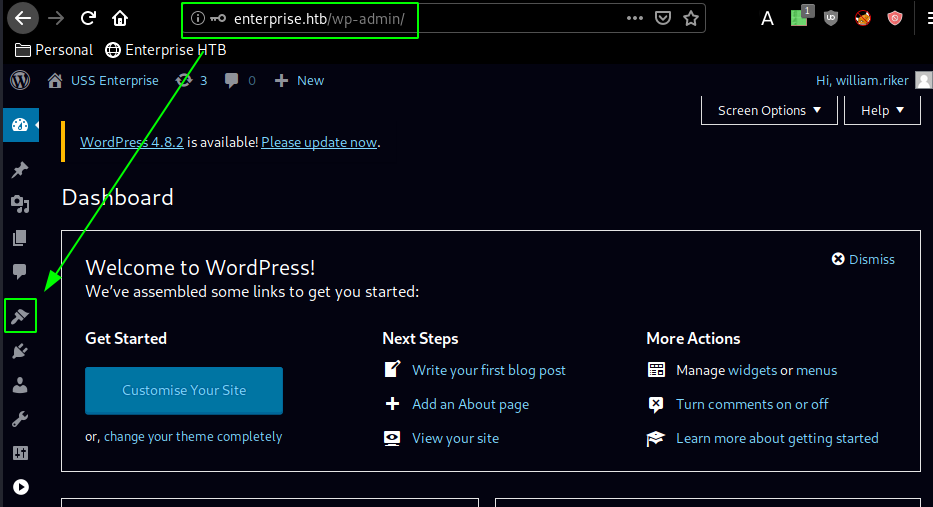Click Add an About page link

coord(470,404)
